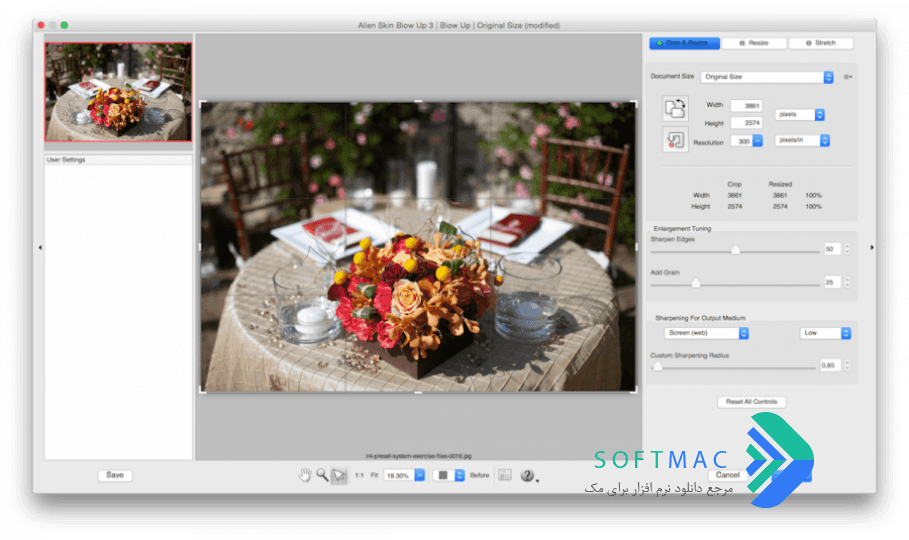The image size is (909, 540).
Task: Click Reset All Controls button
Action: [751, 402]
